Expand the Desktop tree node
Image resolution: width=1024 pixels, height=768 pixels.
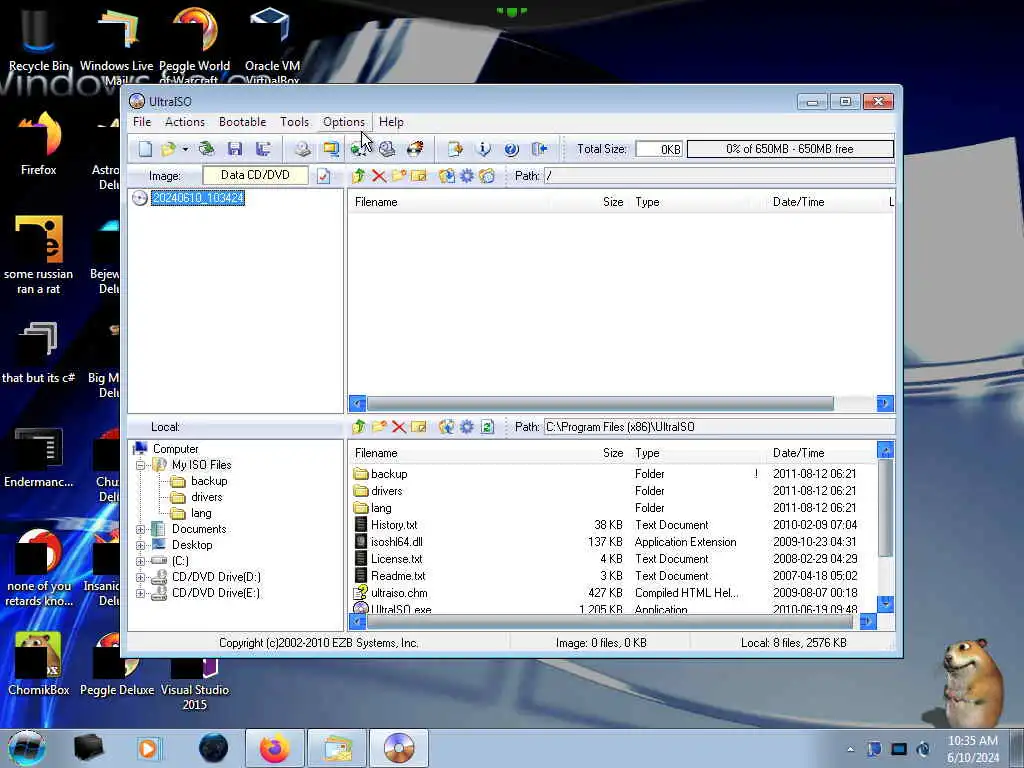tap(140, 545)
